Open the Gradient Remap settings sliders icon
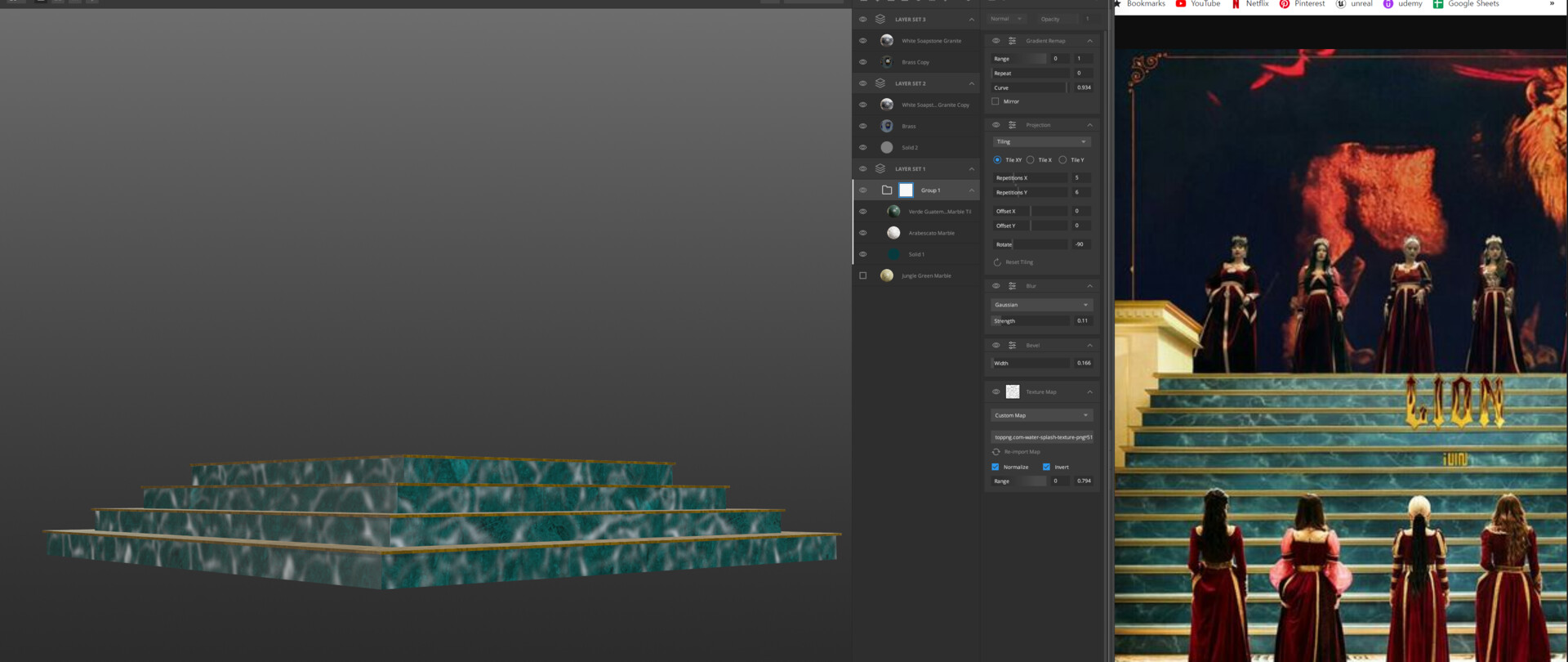 click(1012, 41)
